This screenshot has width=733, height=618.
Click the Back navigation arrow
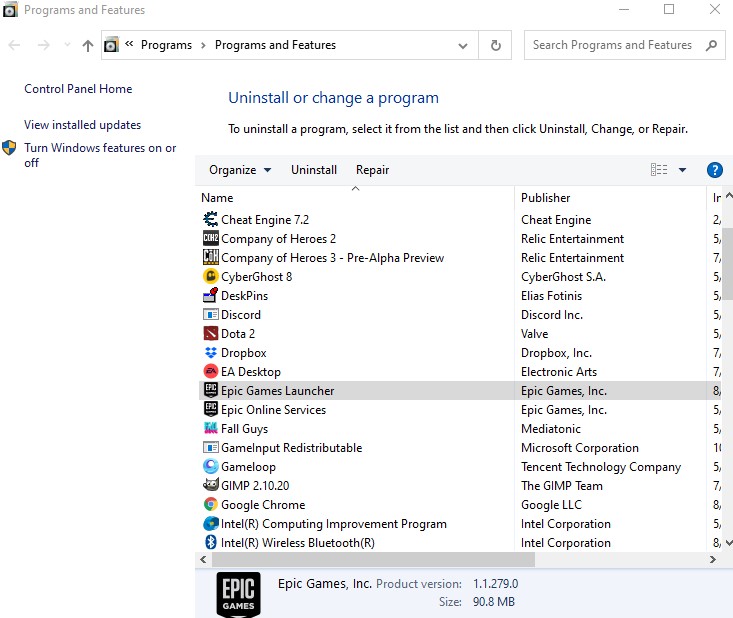click(14, 45)
